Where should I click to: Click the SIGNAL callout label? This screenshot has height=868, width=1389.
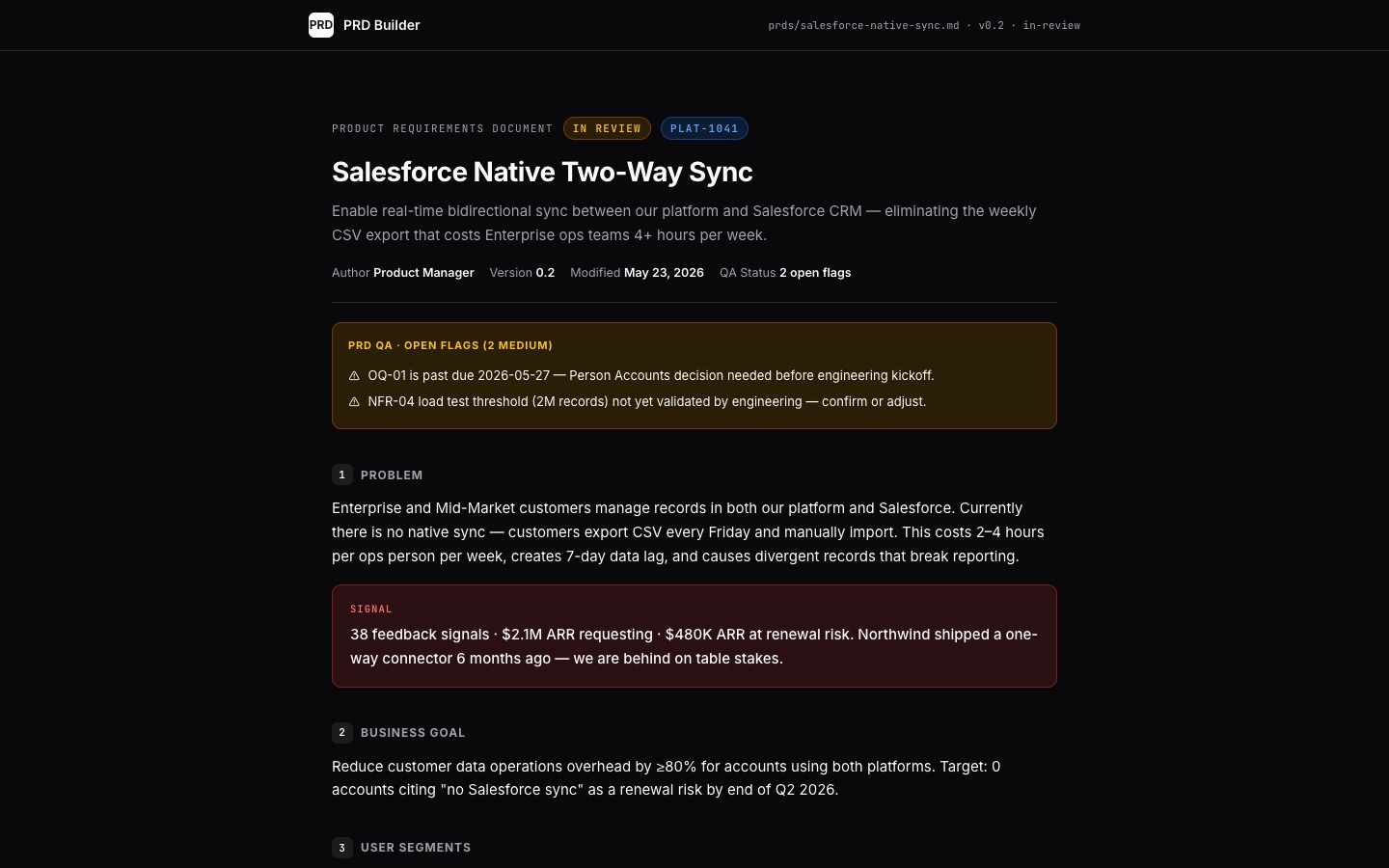coord(371,610)
